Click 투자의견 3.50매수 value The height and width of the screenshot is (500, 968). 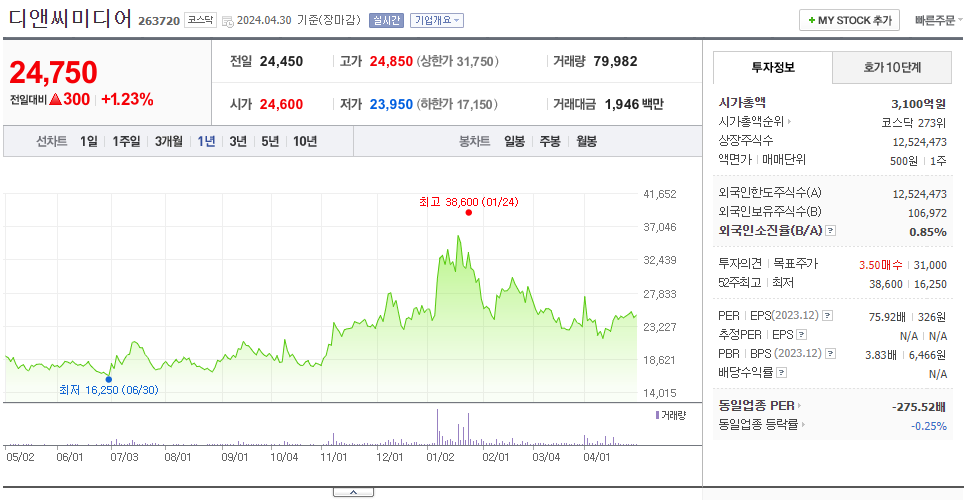[880, 265]
